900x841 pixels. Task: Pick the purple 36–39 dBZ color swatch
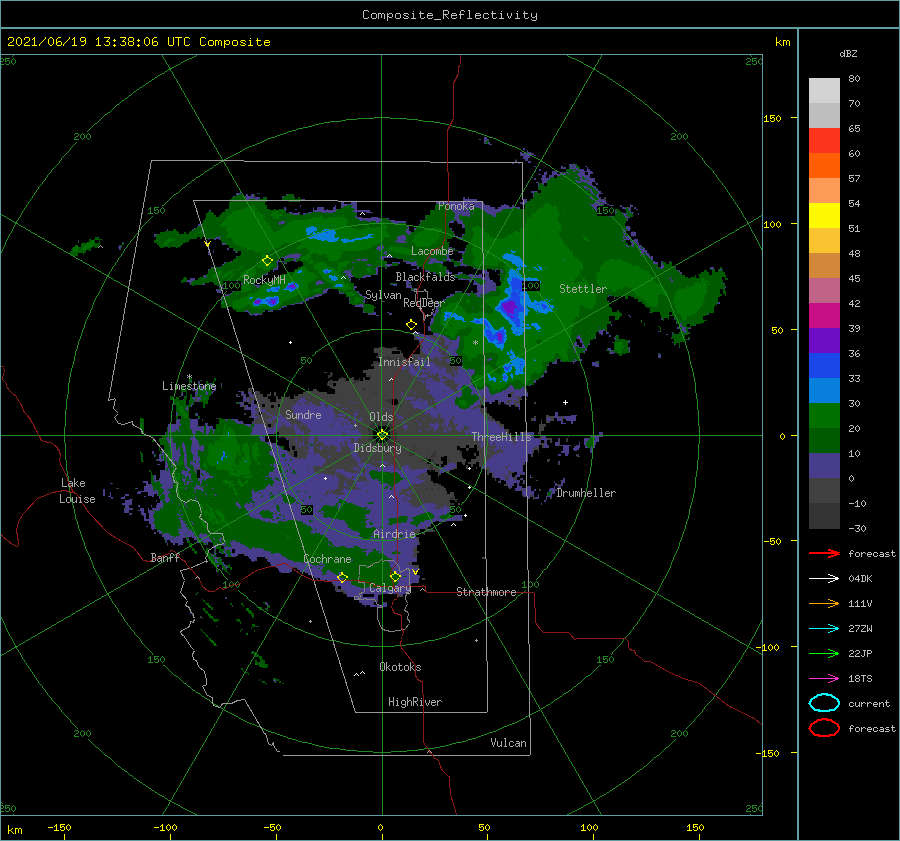824,341
